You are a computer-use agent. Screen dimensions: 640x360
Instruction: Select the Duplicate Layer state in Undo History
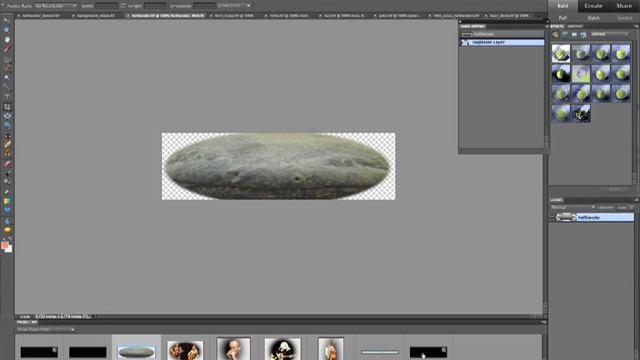pos(503,42)
